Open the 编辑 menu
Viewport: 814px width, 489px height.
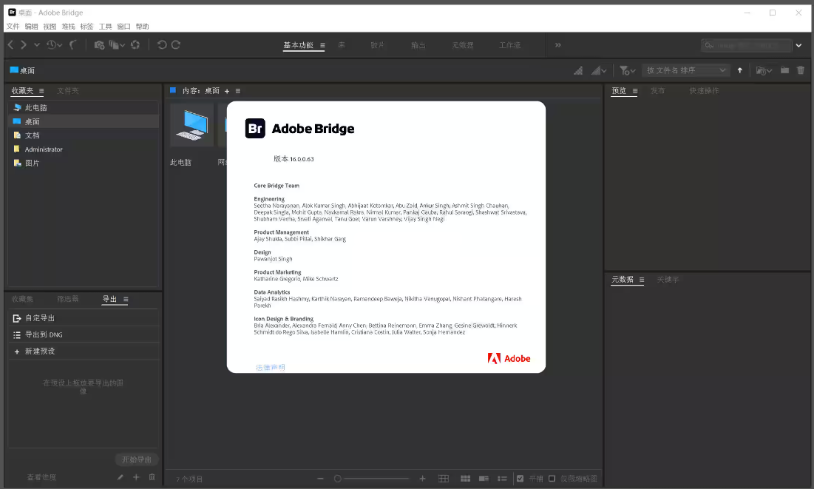click(x=31, y=26)
